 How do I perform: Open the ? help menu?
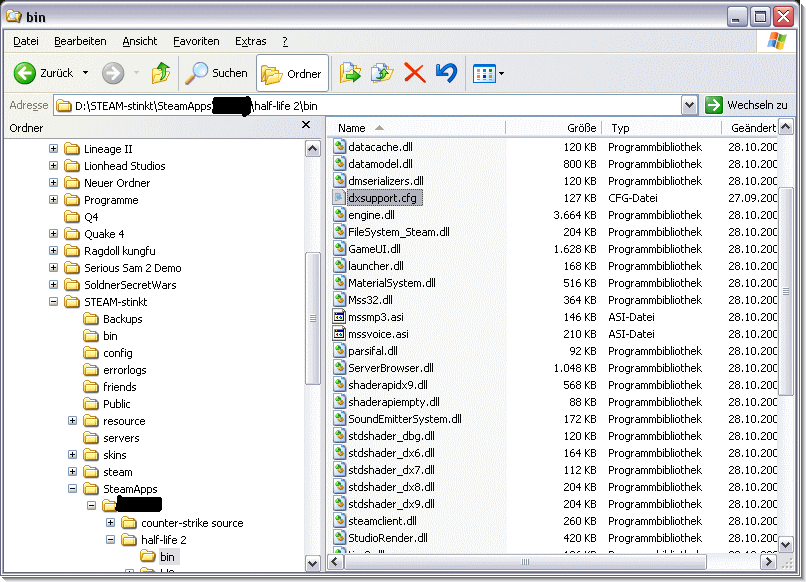285,41
